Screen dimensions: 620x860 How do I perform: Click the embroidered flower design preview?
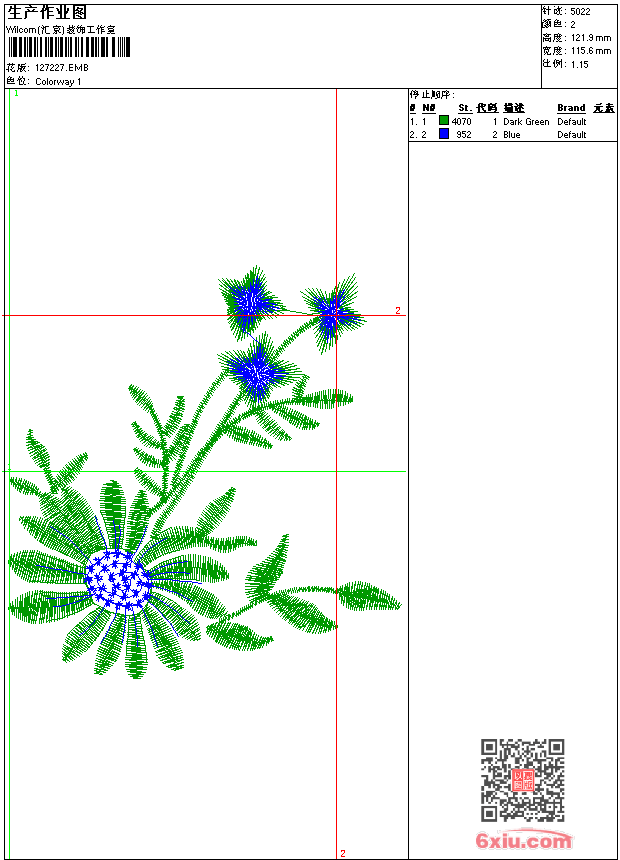click(204, 473)
